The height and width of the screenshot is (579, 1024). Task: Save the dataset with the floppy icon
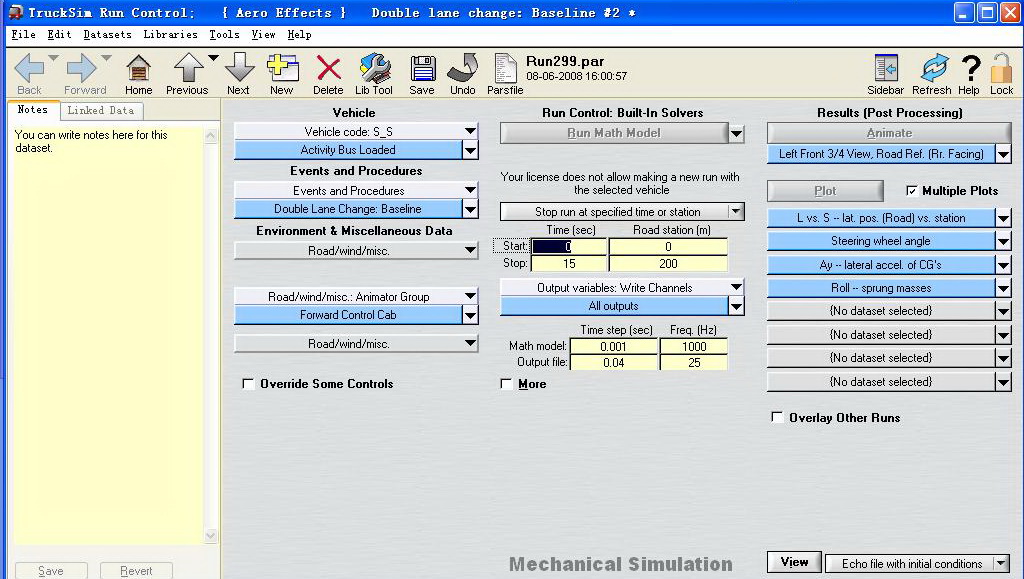point(423,68)
